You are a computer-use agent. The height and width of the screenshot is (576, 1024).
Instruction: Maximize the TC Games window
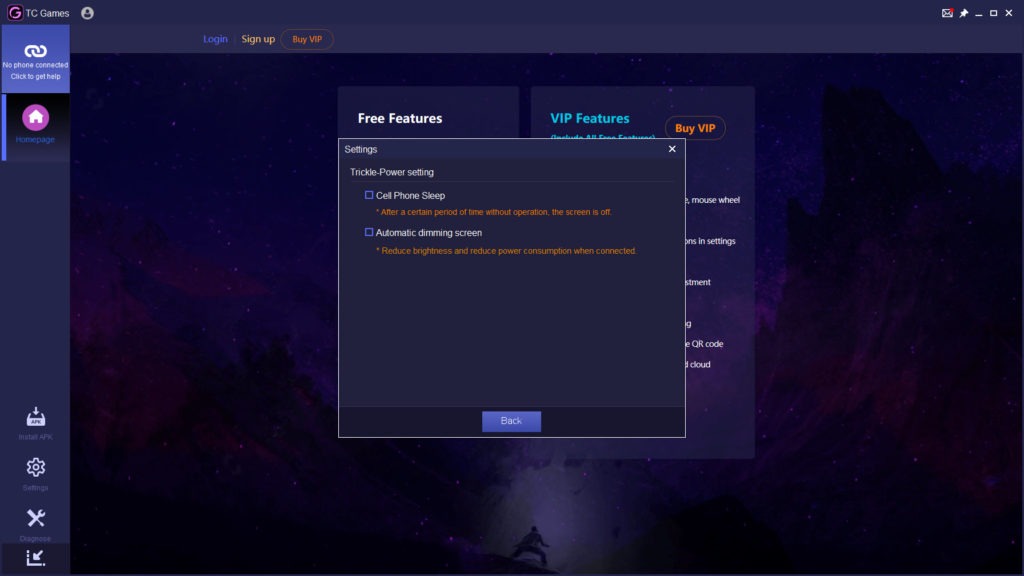coord(993,13)
